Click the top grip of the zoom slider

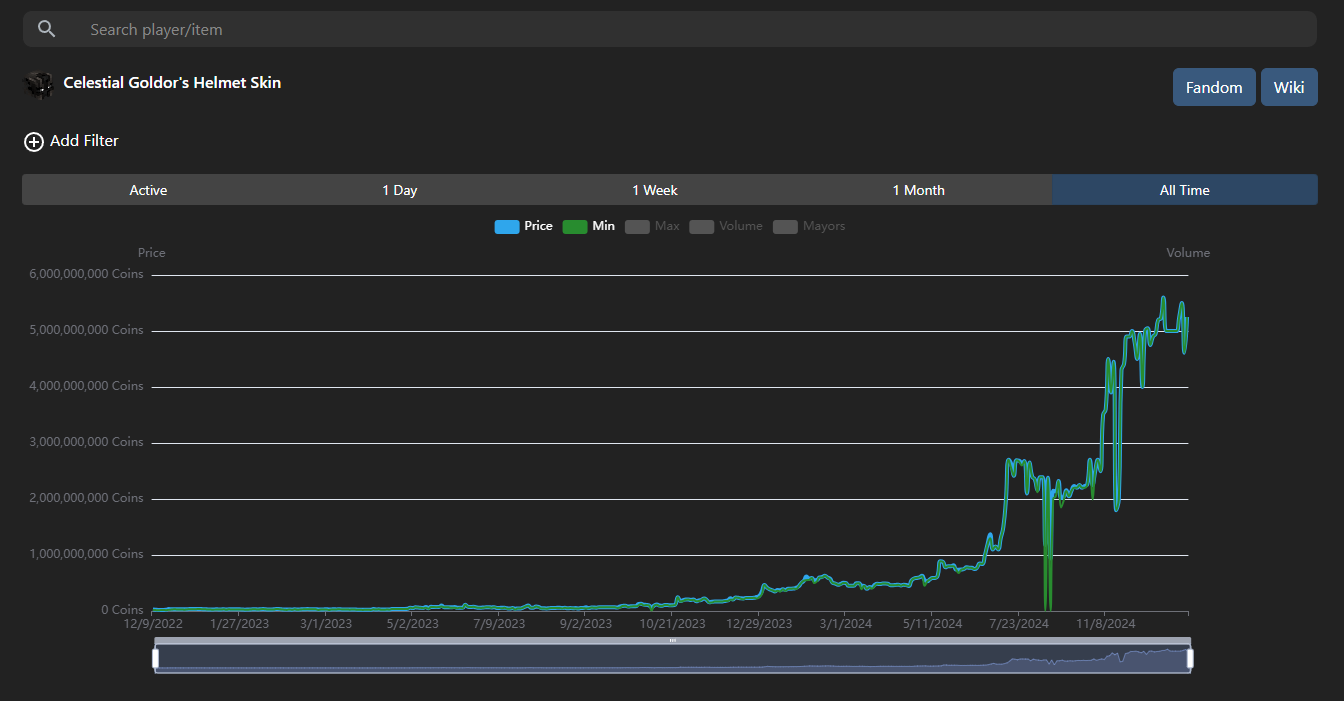click(672, 640)
